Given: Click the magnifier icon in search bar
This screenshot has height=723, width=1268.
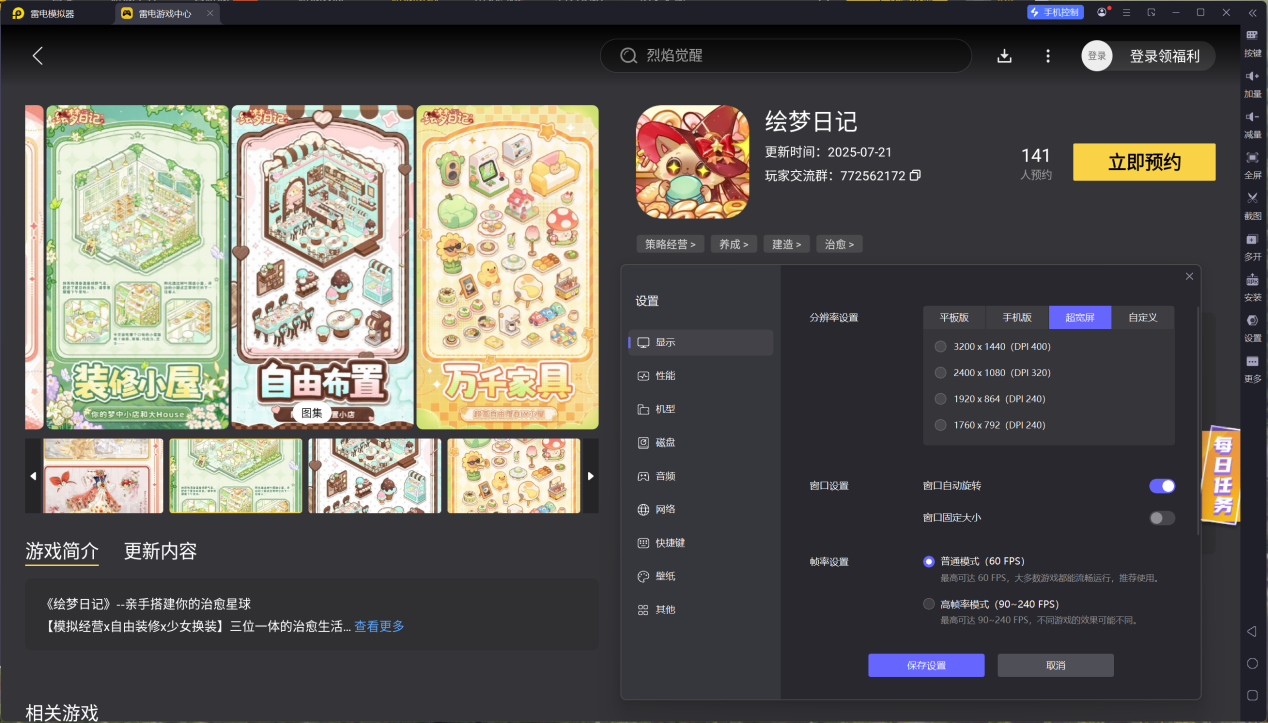Looking at the screenshot, I should click(x=629, y=56).
